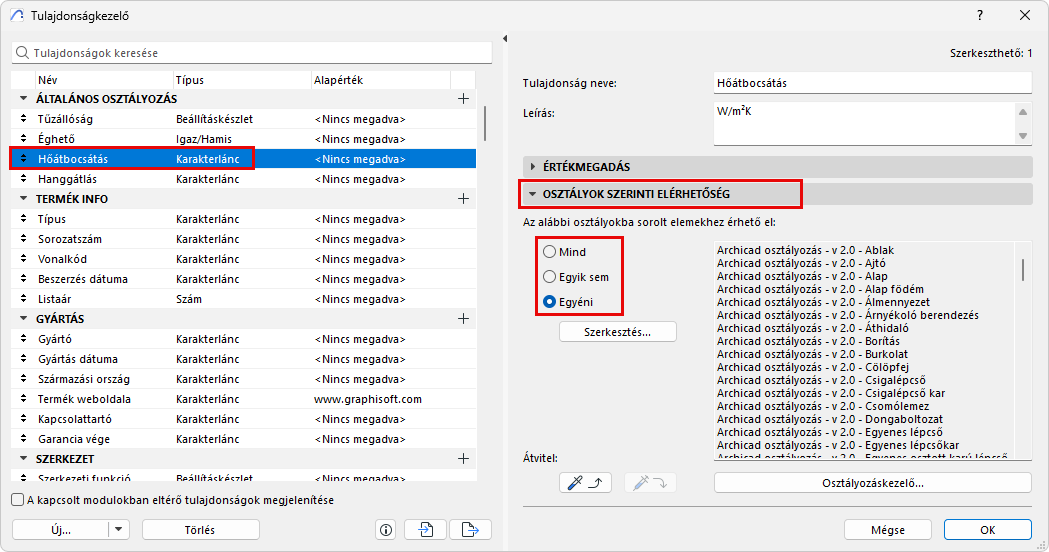Pick up settings with the eyedropper button
The height and width of the screenshot is (552, 1049).
coord(585,482)
